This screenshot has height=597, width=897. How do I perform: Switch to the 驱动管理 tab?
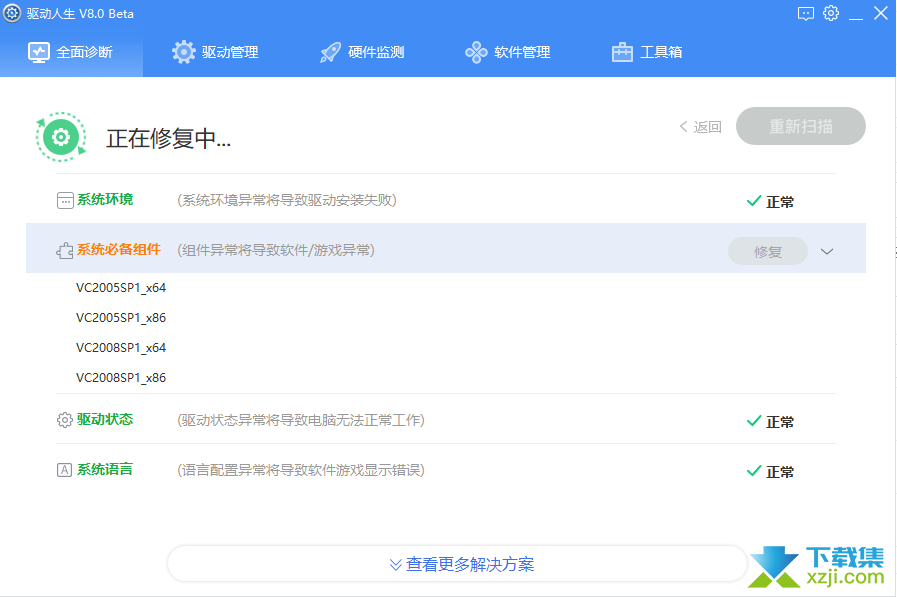(215, 52)
